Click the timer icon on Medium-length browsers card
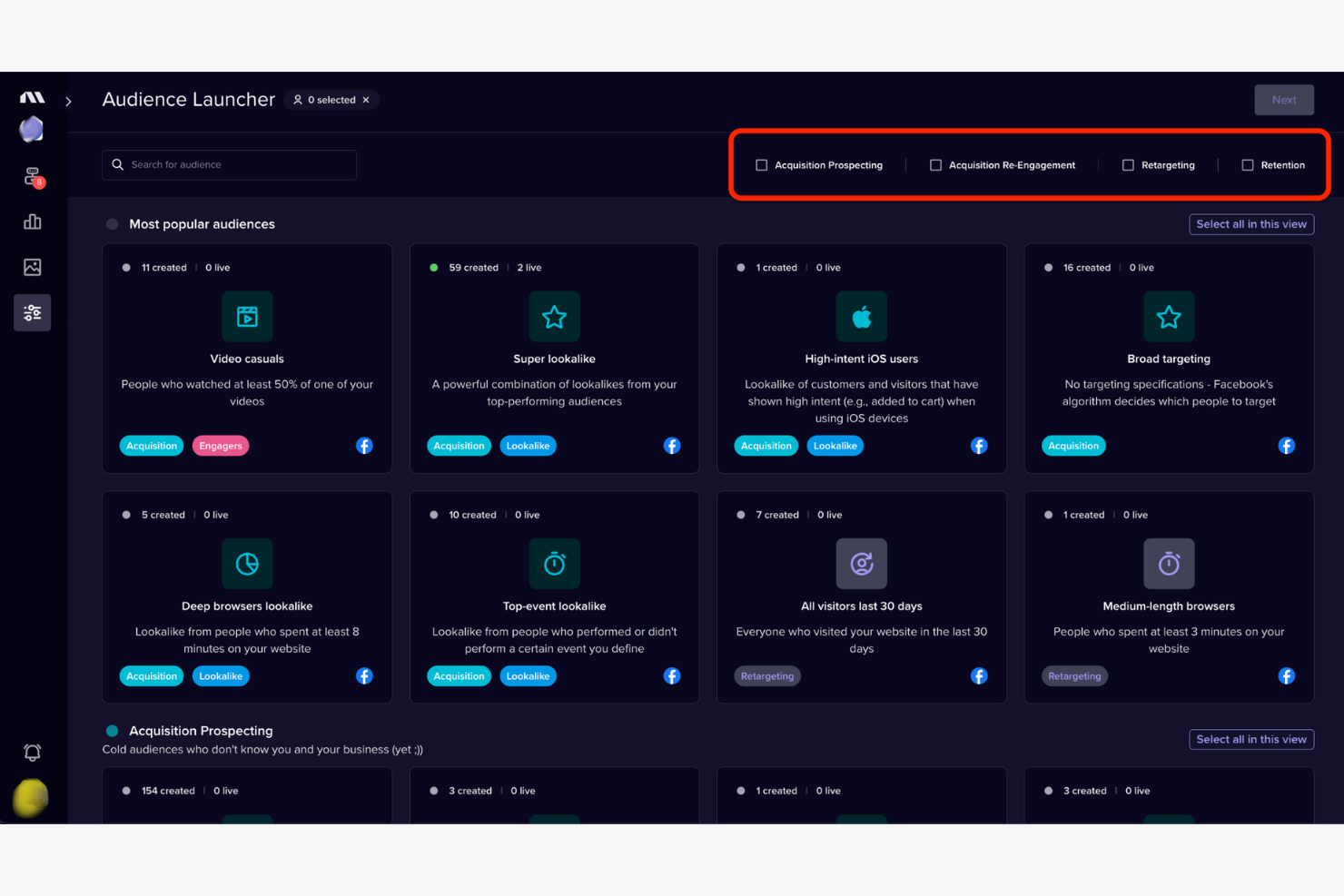This screenshot has height=896, width=1344. [1169, 563]
